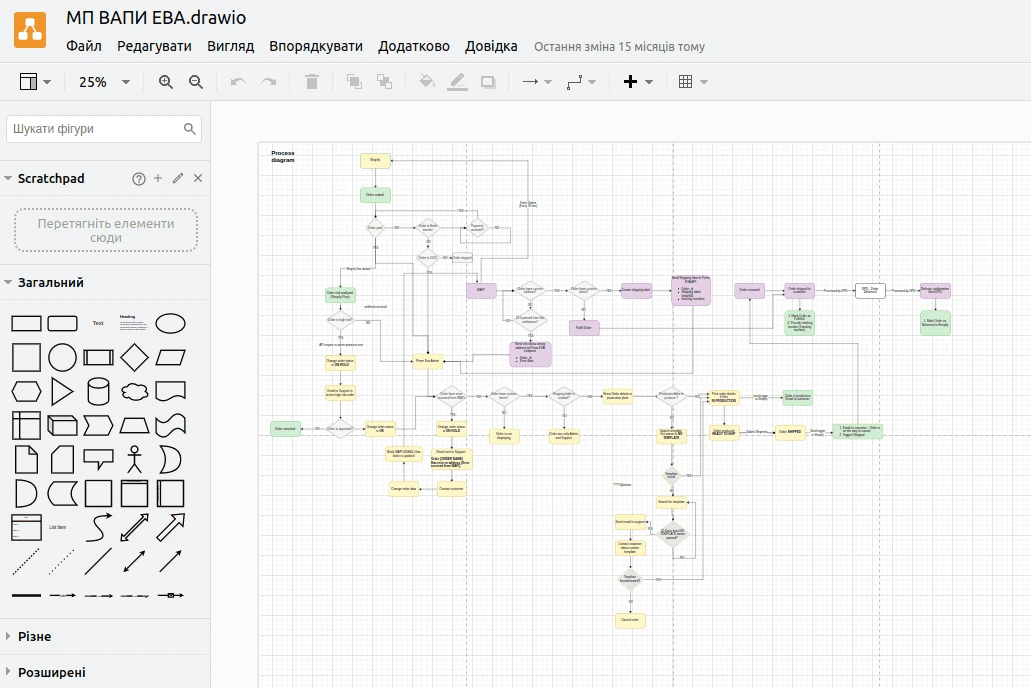Click the undo arrow icon
The width and height of the screenshot is (1031, 688).
tap(237, 82)
